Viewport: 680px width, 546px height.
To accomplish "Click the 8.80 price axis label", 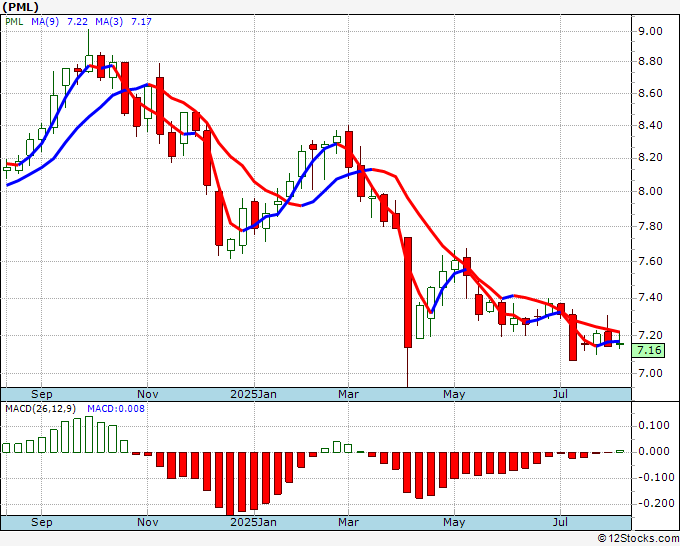I will point(650,62).
